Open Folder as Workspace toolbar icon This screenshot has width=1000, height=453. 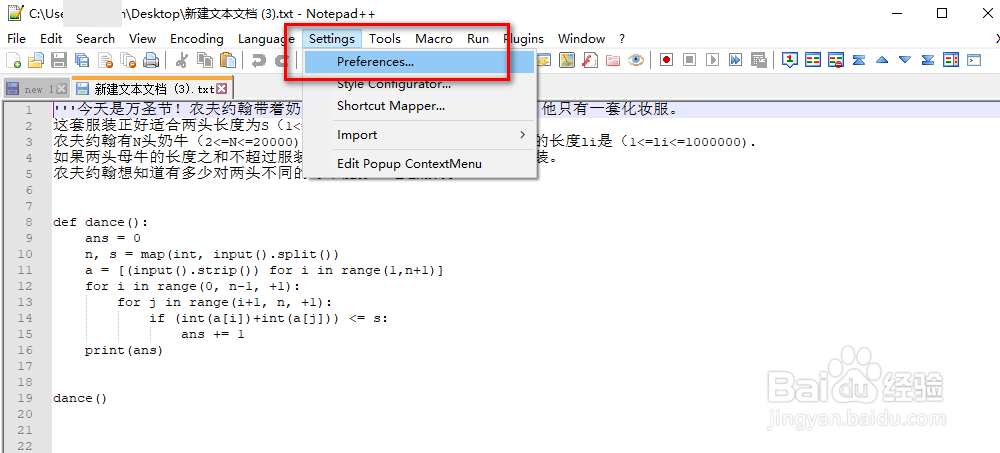point(612,61)
